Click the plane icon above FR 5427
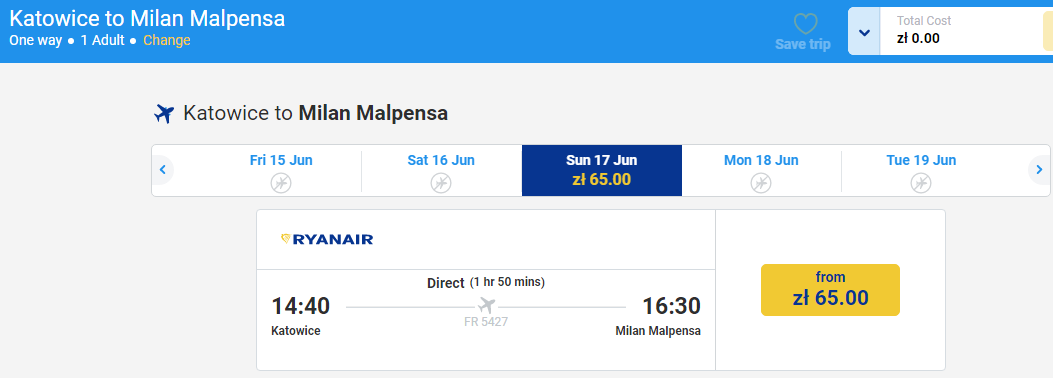The width and height of the screenshot is (1053, 378). point(487,305)
